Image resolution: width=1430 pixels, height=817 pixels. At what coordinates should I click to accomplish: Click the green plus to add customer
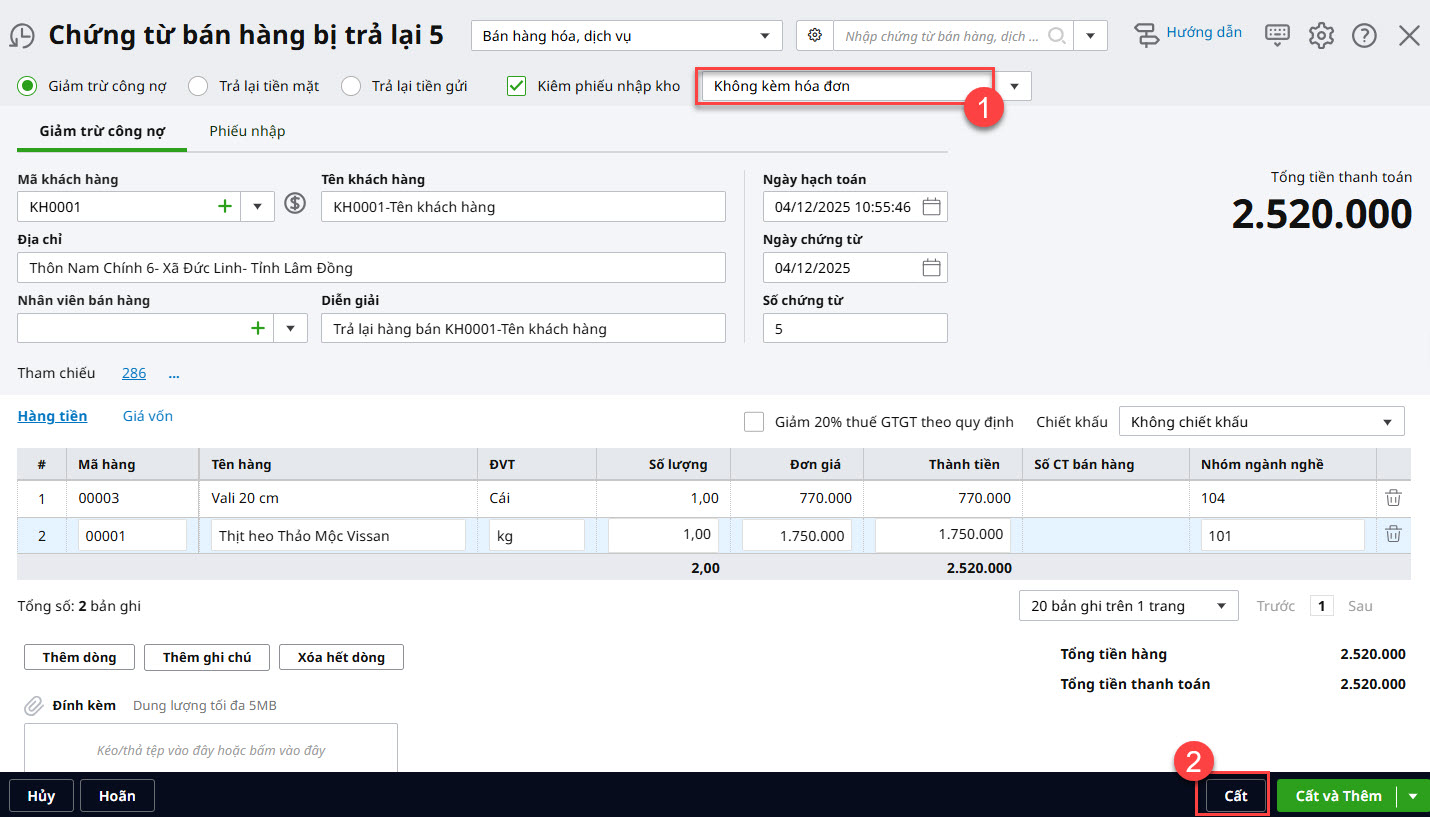(x=225, y=207)
